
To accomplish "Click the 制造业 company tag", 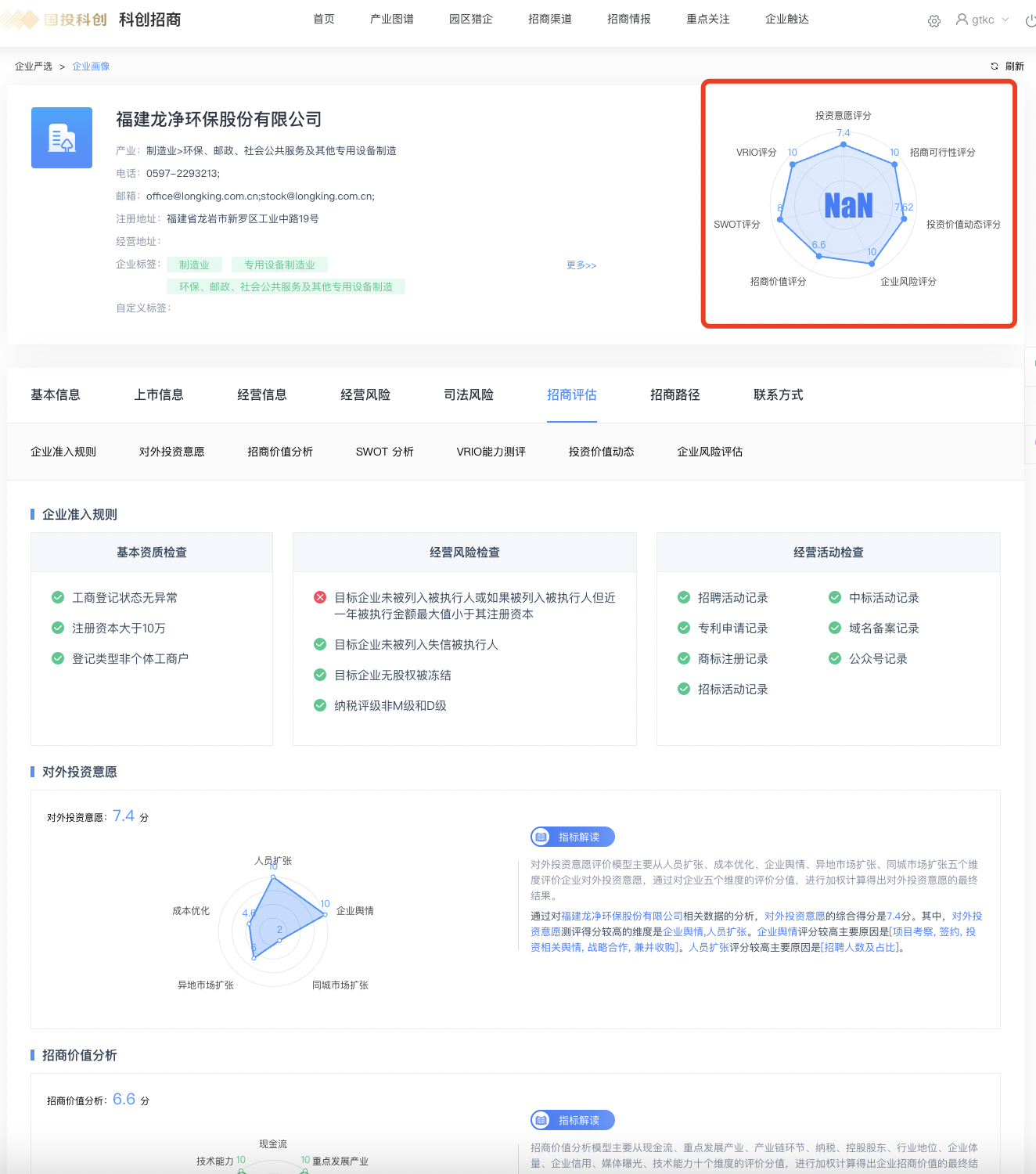I will coord(194,265).
